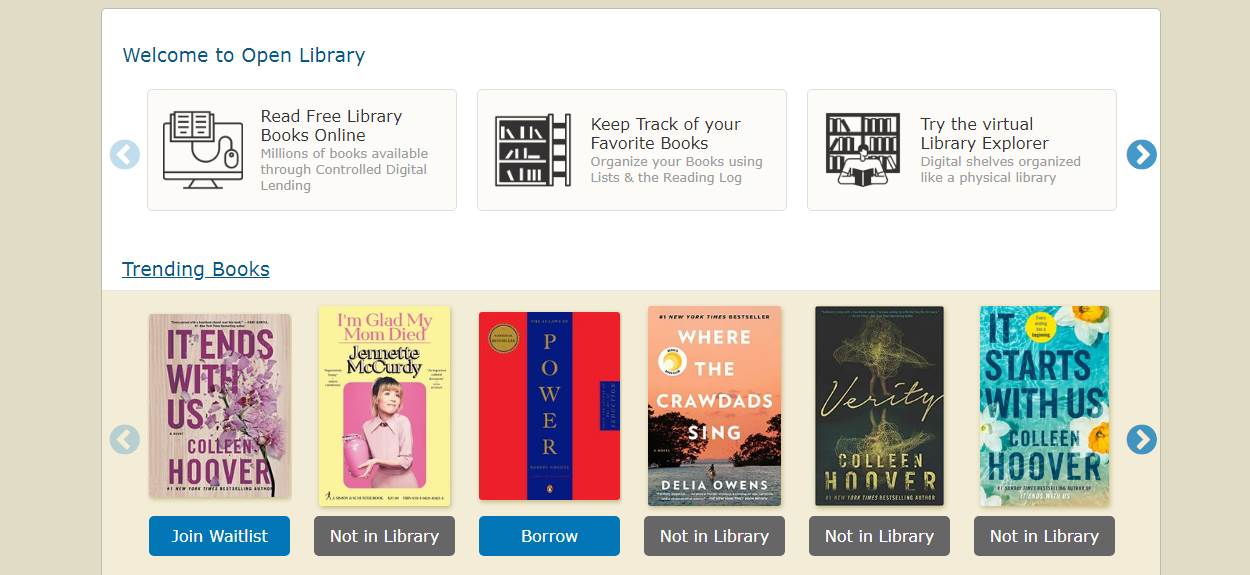Borrow the 48 Laws of Power book

(549, 536)
